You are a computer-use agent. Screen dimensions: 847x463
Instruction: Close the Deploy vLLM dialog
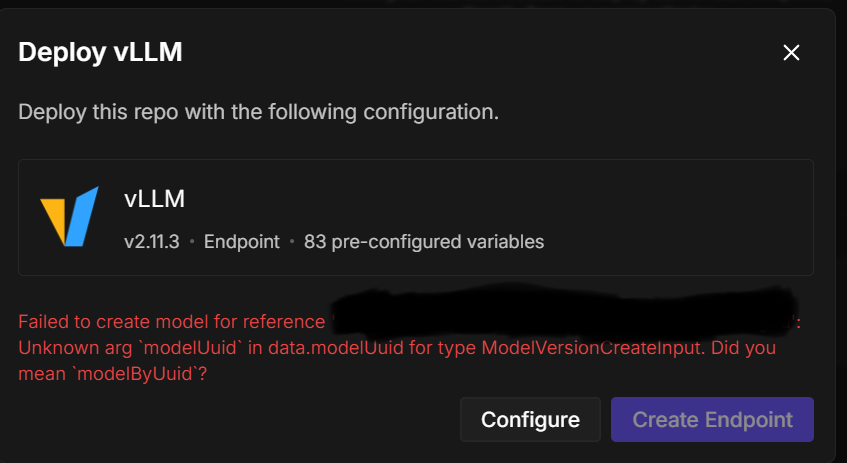pyautogui.click(x=791, y=53)
